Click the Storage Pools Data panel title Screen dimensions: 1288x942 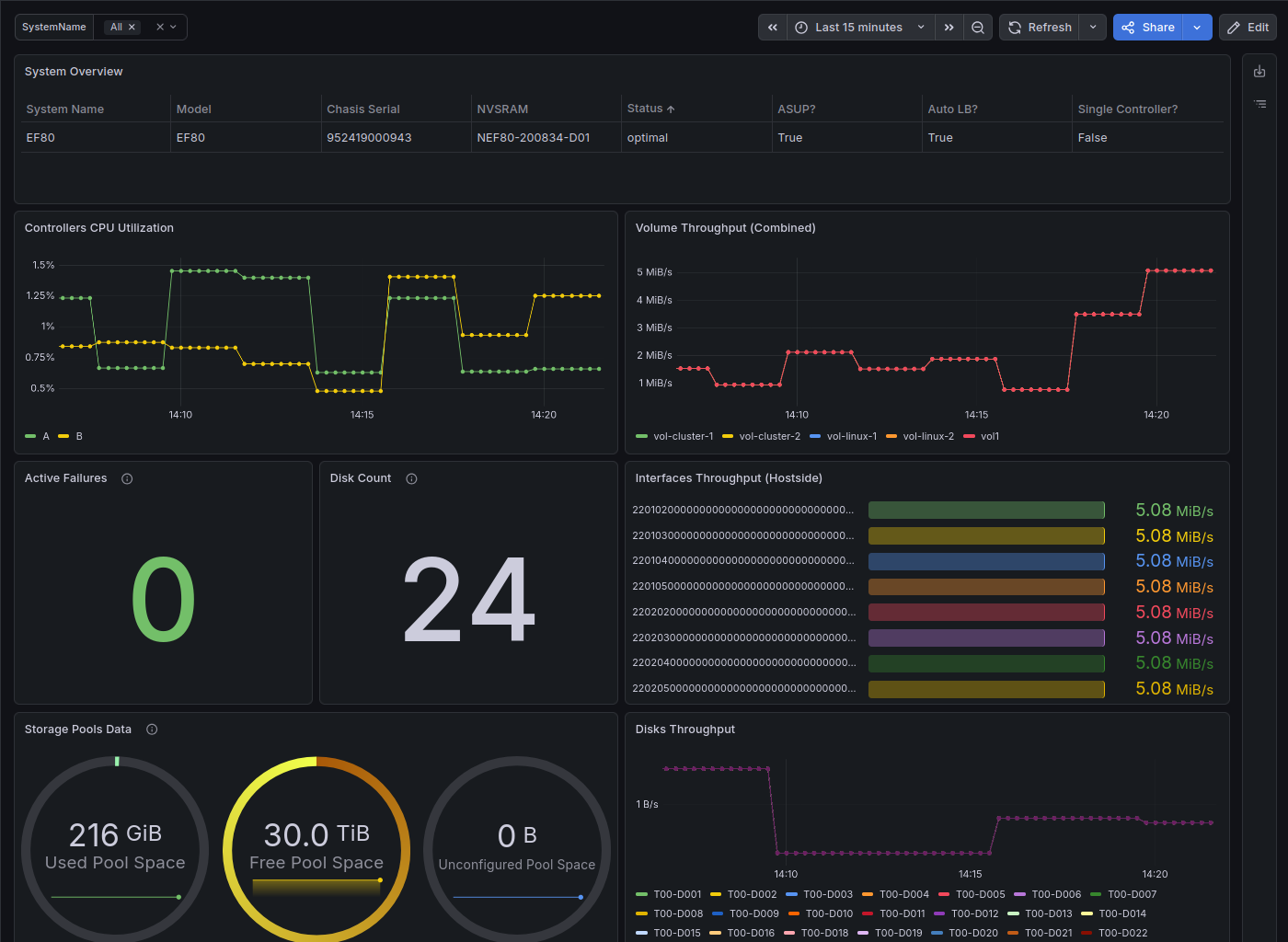click(78, 729)
